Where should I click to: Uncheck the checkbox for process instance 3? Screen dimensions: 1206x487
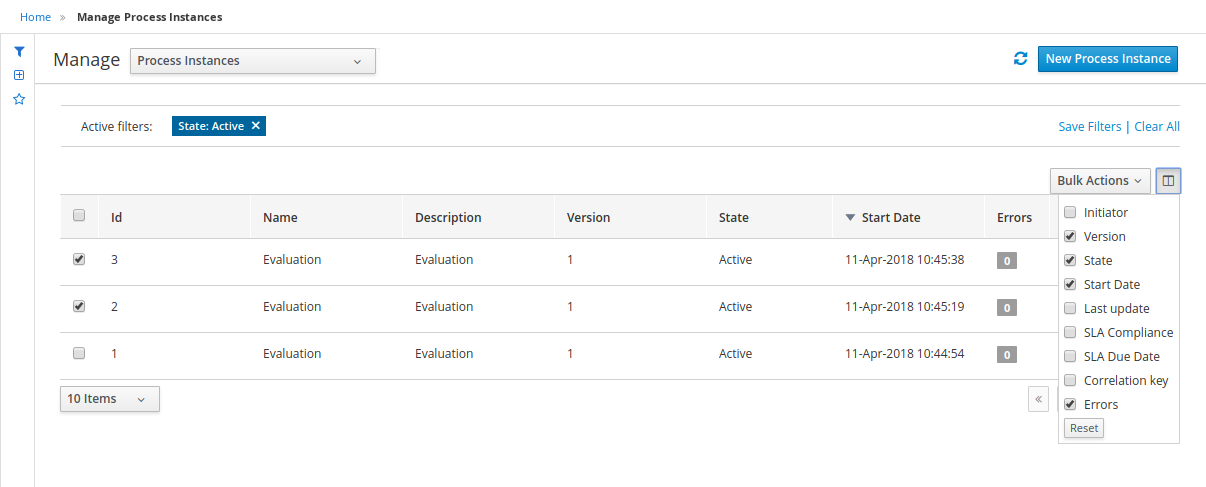click(x=79, y=259)
